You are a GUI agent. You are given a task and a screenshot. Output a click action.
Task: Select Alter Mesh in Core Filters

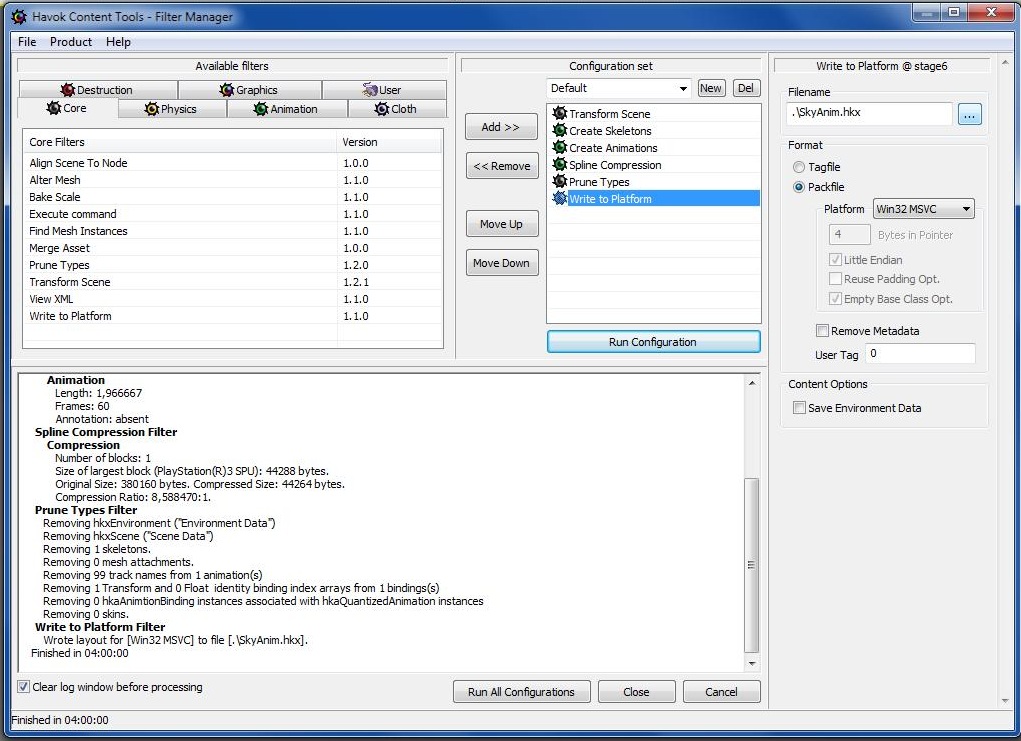tap(232, 180)
